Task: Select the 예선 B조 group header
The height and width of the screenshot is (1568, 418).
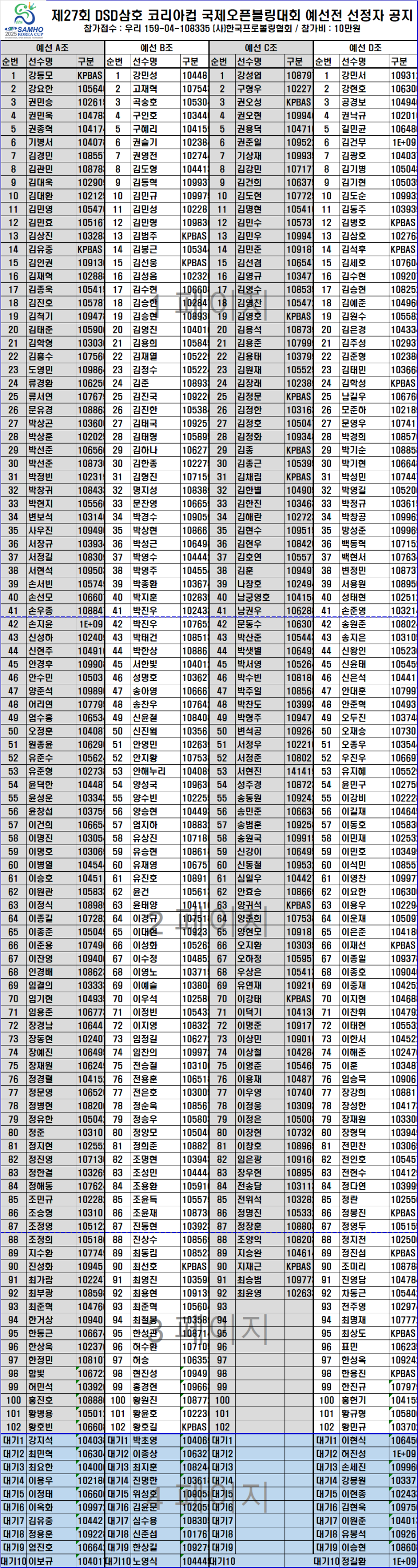Action: pos(157,47)
